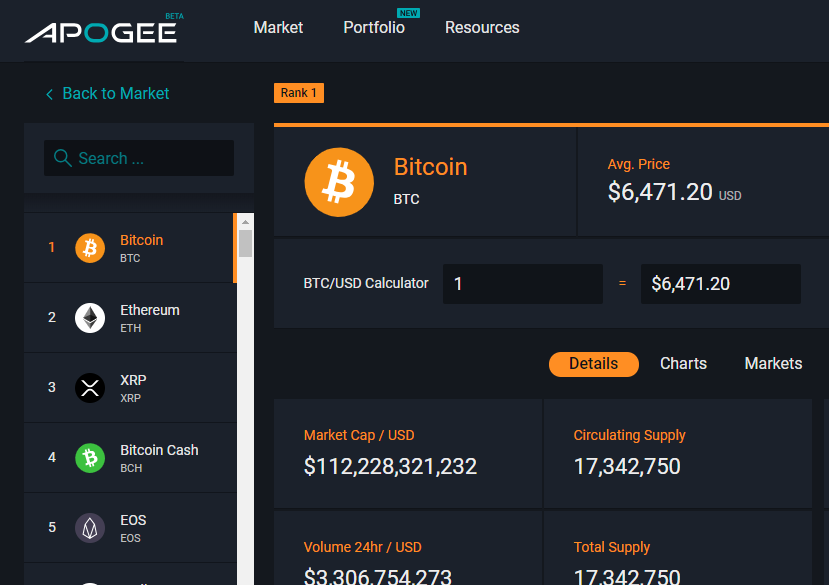Click the USD result calculator field
Screen dimensions: 829x585
click(x=721, y=284)
